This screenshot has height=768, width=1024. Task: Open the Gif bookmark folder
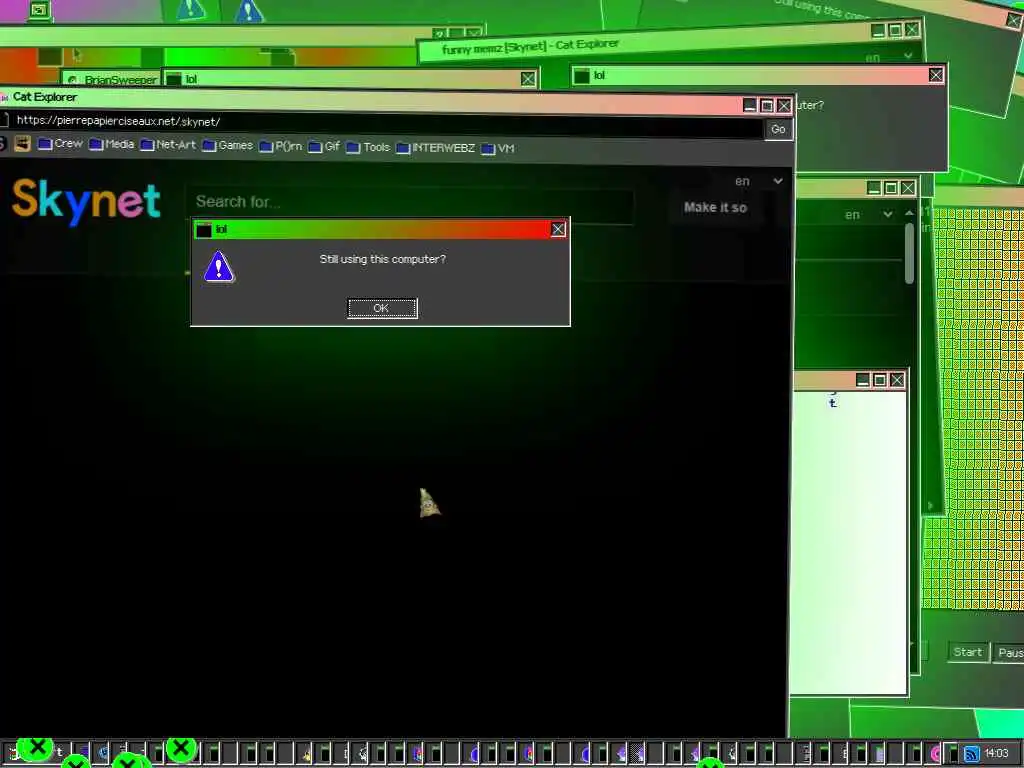[x=324, y=146]
